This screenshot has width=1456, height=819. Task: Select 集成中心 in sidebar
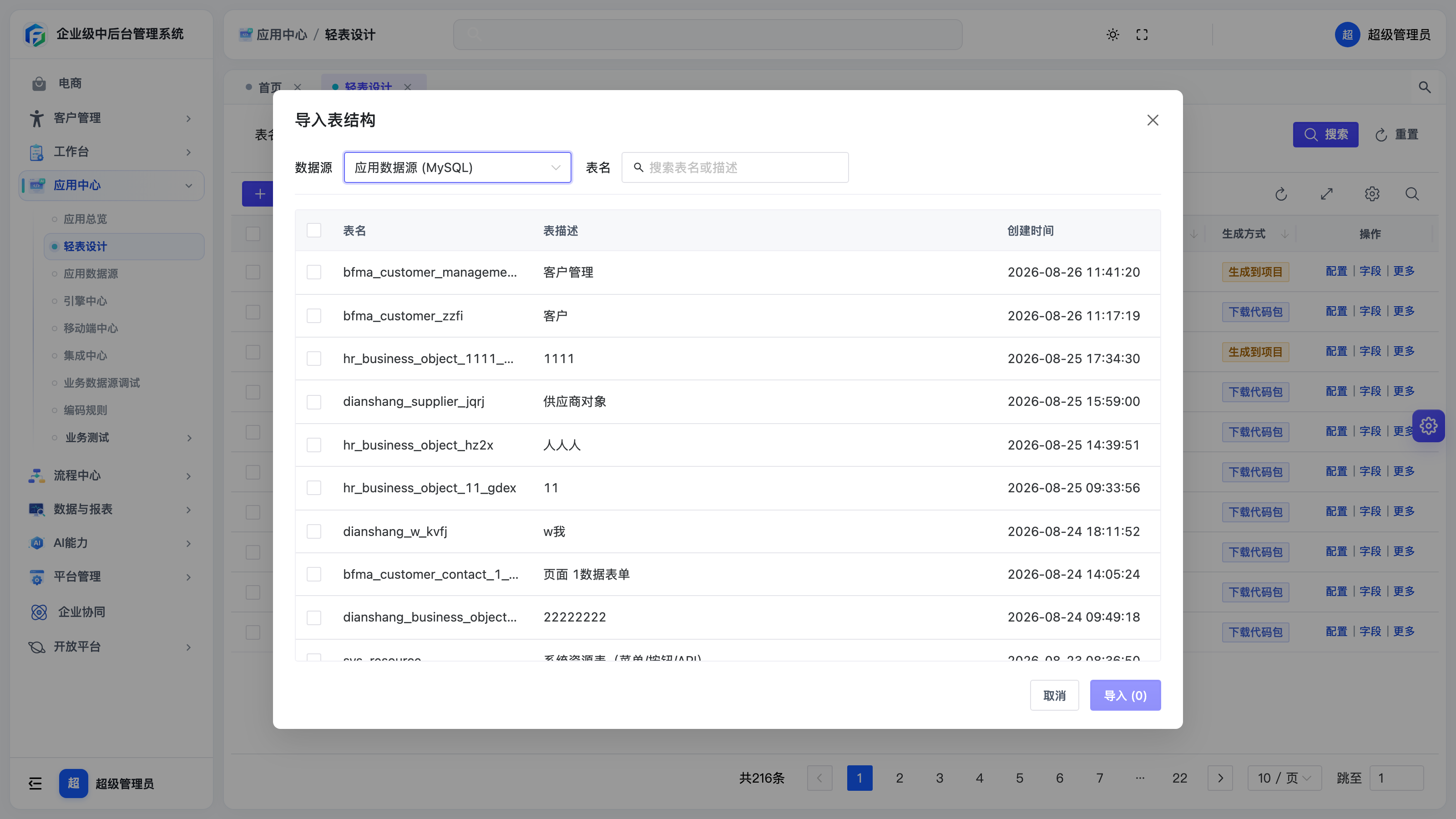click(x=123, y=355)
